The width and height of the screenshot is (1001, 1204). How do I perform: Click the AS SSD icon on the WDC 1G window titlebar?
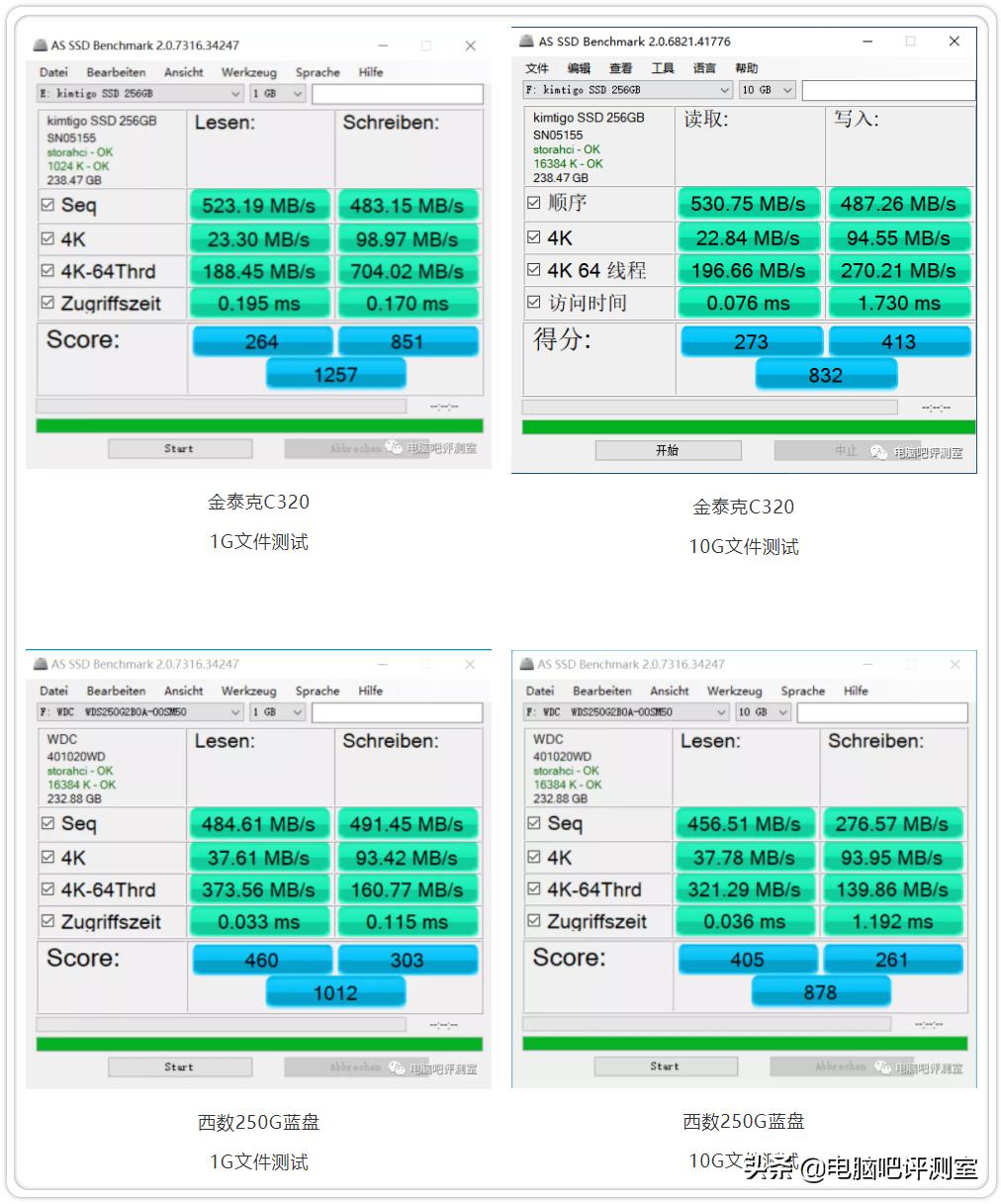tap(40, 664)
